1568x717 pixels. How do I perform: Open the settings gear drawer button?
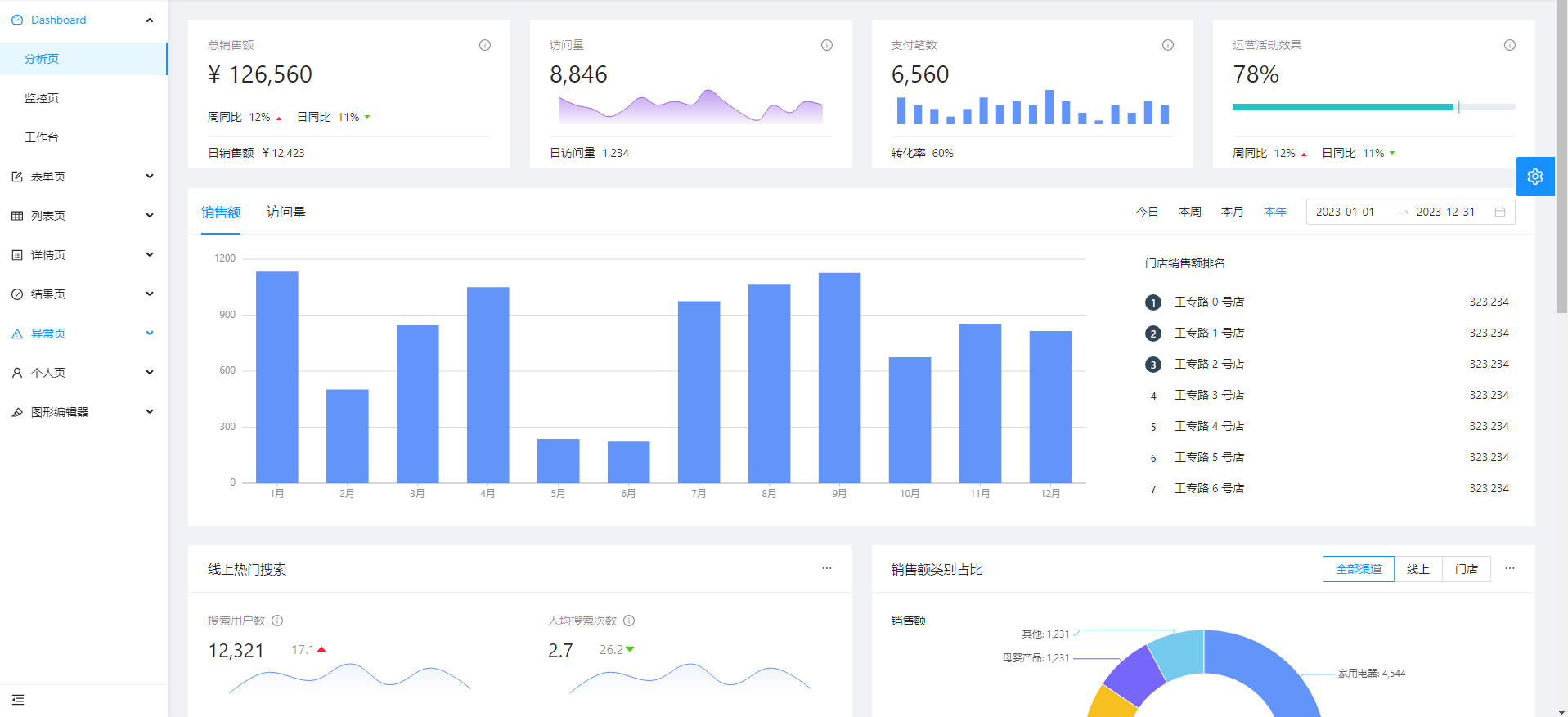click(1535, 177)
